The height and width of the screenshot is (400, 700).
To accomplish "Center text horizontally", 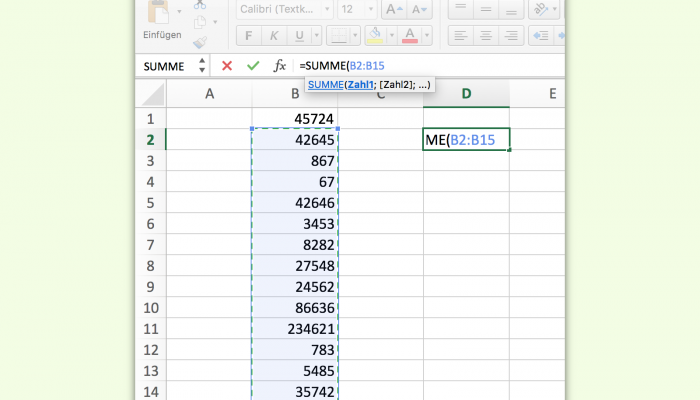I will [x=486, y=36].
